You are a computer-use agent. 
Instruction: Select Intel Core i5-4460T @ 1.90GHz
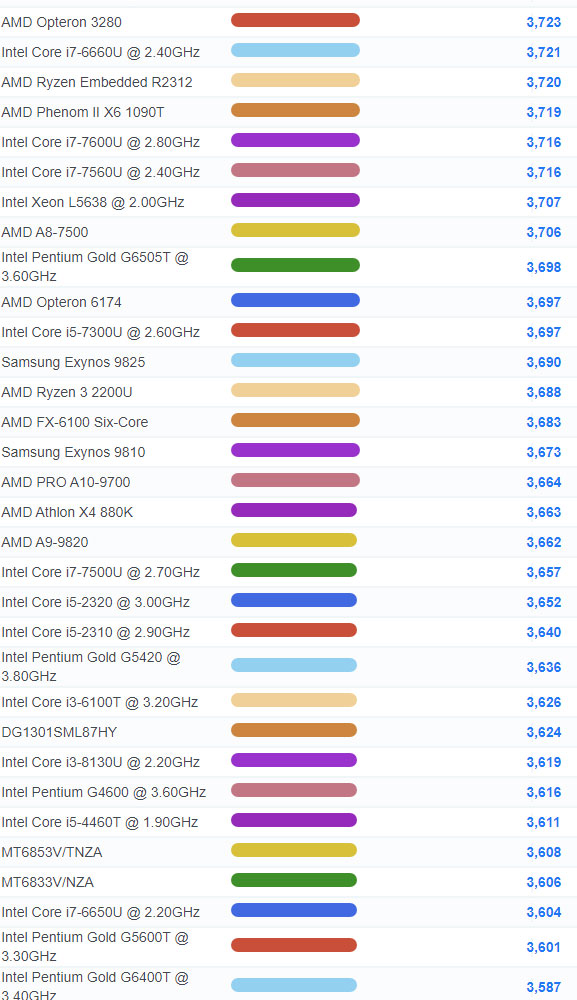pyautogui.click(x=99, y=822)
